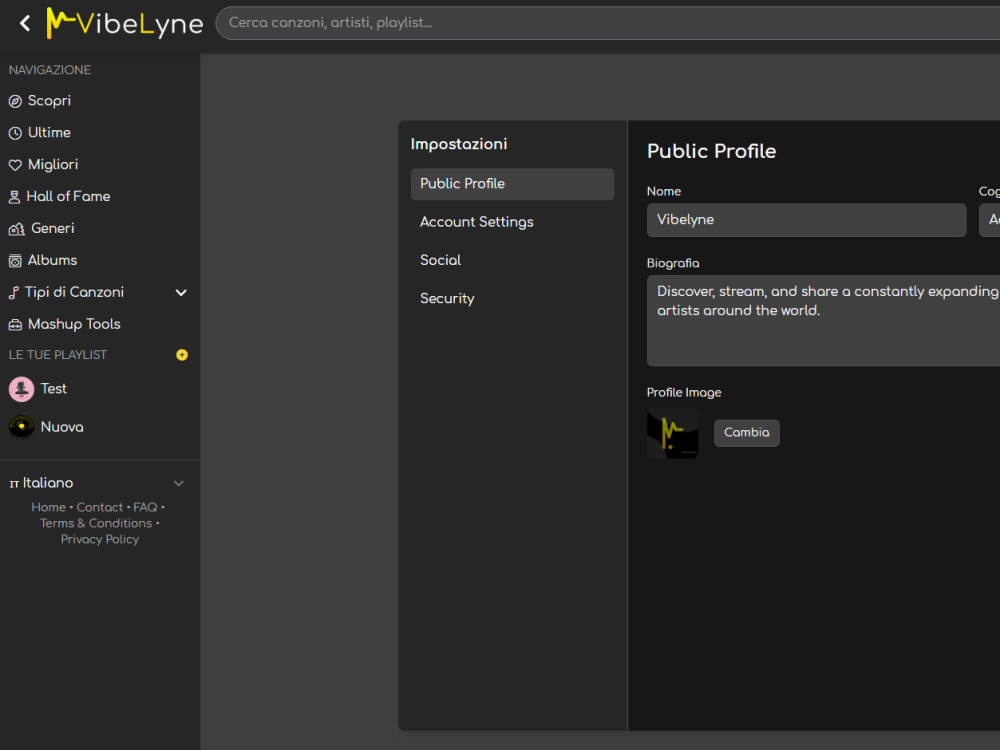This screenshot has width=1000, height=750.
Task: Open the FAQ footer link
Action: click(145, 508)
